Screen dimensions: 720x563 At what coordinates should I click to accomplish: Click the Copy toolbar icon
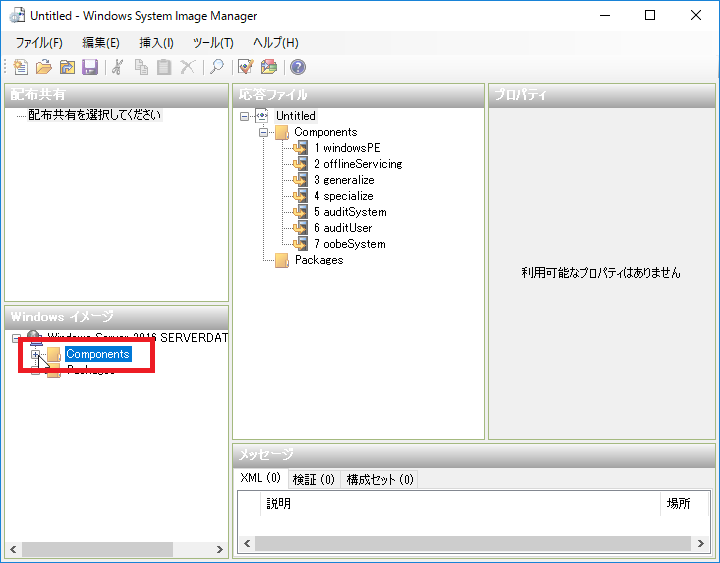pos(141,67)
